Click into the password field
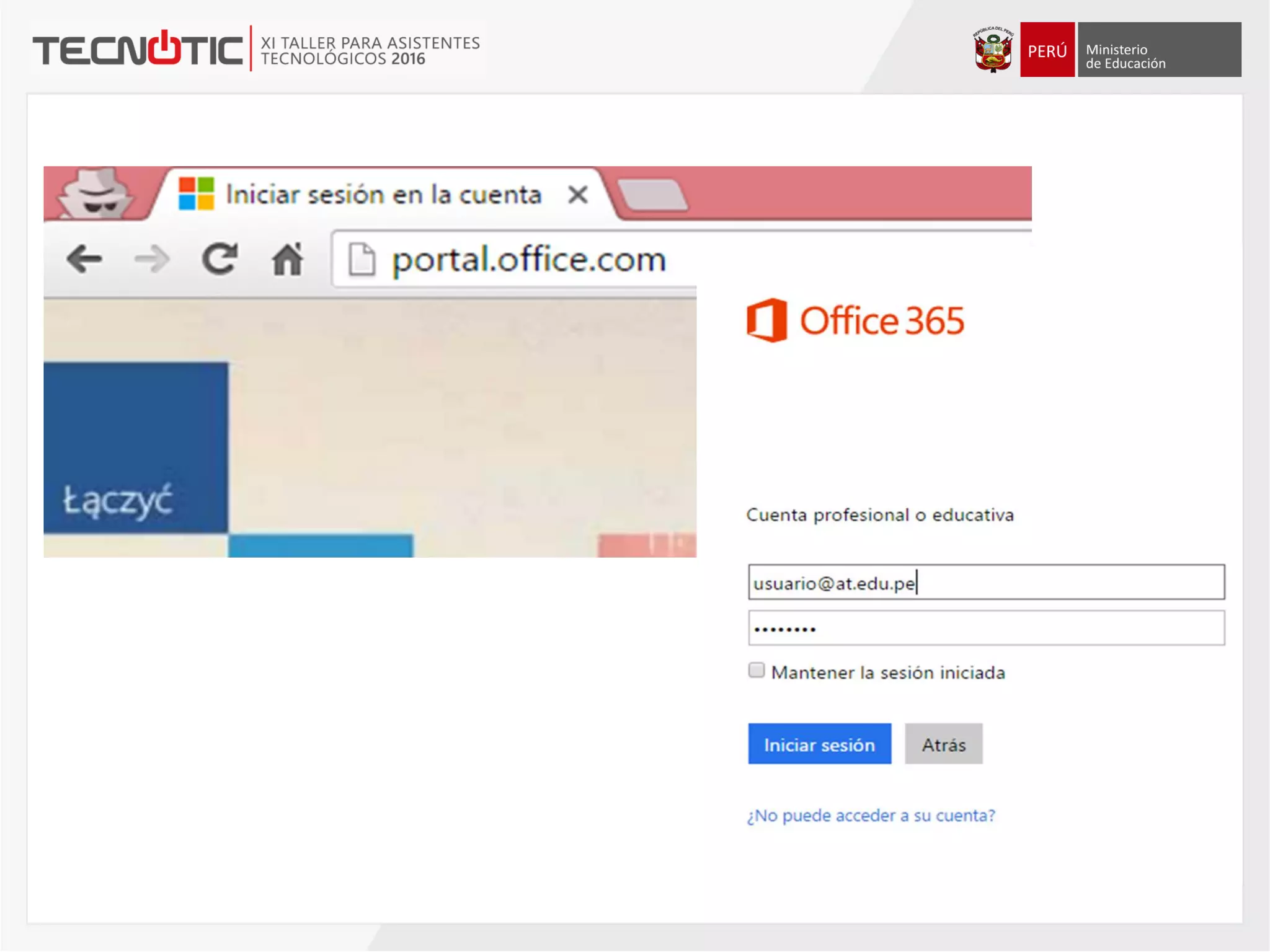This screenshot has height=952, width=1270. tap(986, 628)
